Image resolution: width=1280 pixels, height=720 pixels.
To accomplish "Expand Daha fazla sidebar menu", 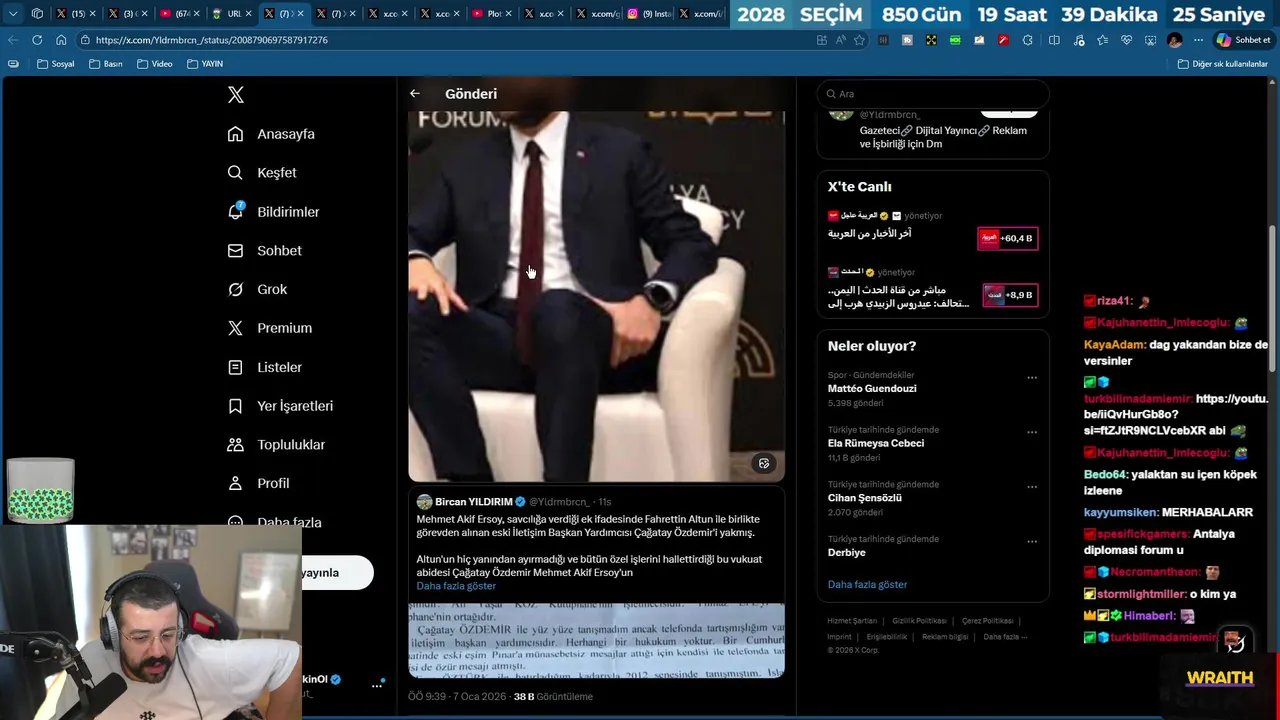I will coord(274,522).
